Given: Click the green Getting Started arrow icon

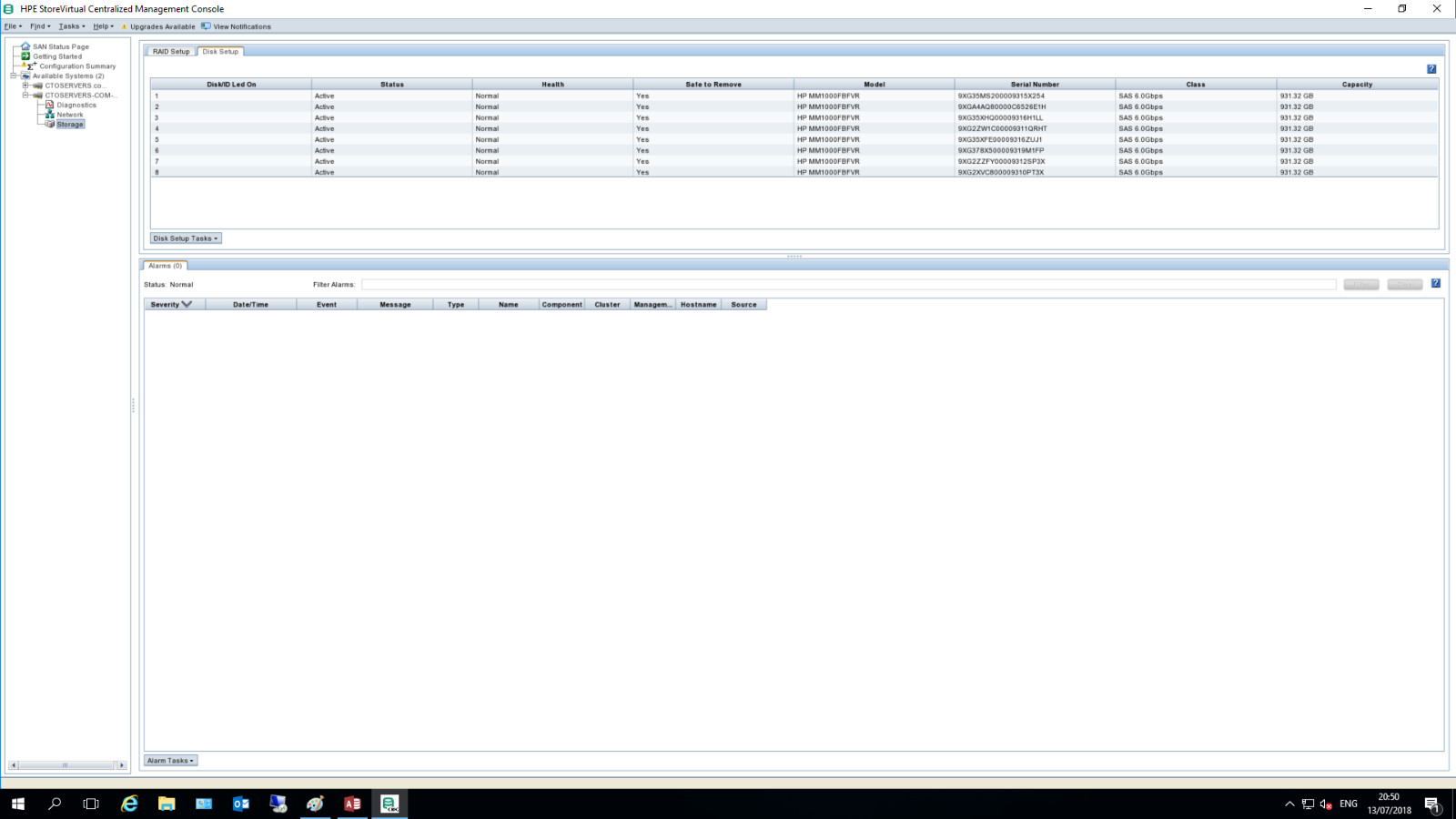Looking at the screenshot, I should pyautogui.click(x=25, y=56).
